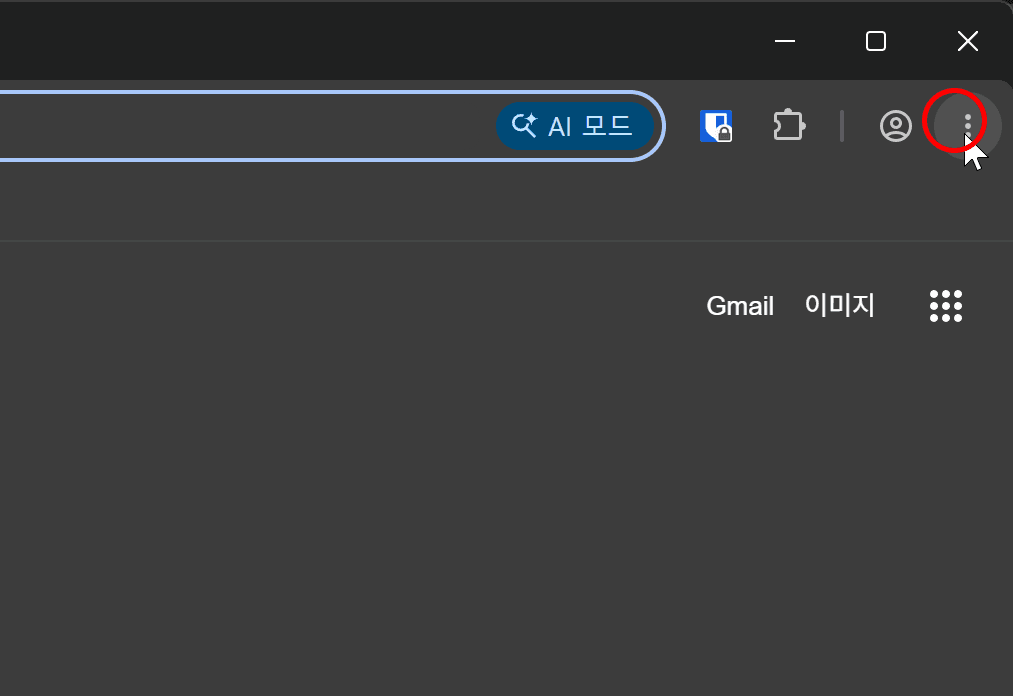
Task: Open the 이미지 link
Action: (x=839, y=305)
